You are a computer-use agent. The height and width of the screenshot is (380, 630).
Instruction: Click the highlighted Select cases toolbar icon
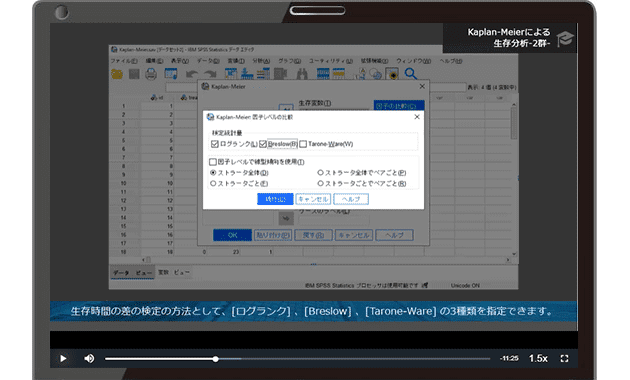(392, 74)
